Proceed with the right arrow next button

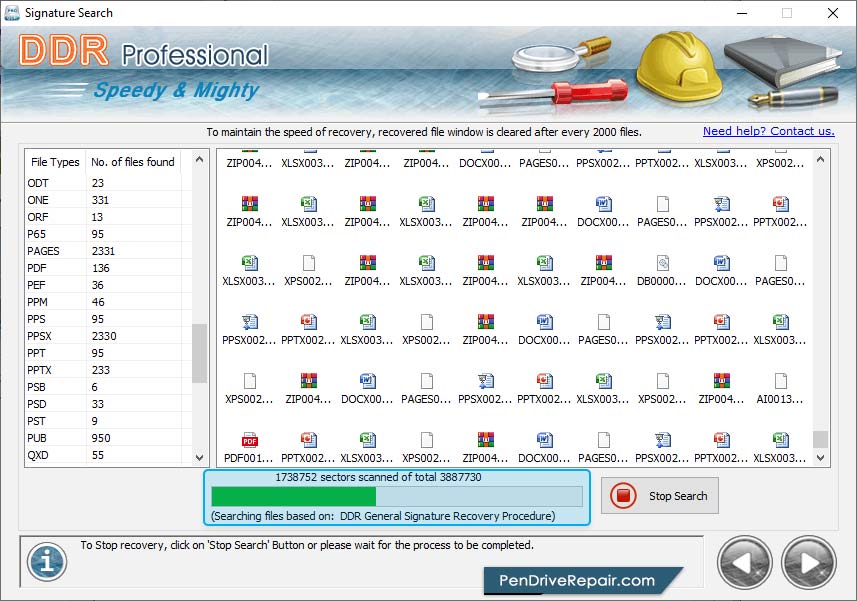809,563
